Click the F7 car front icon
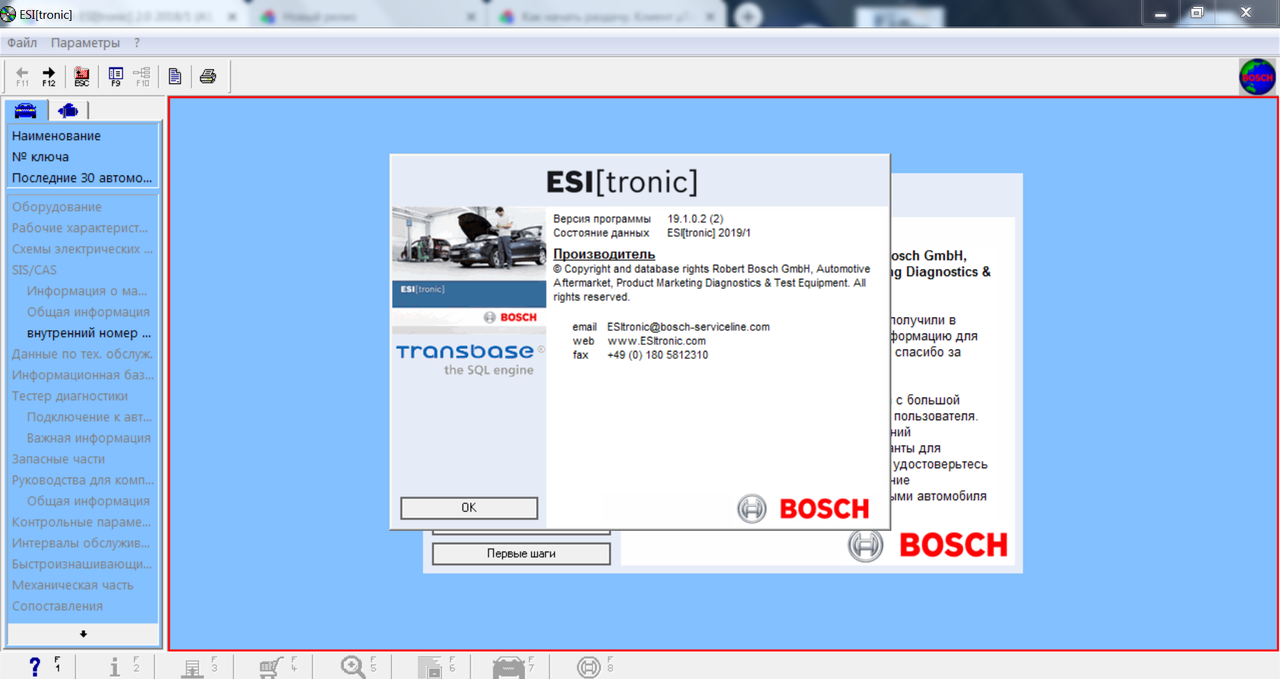This screenshot has height=679, width=1280. click(510, 667)
